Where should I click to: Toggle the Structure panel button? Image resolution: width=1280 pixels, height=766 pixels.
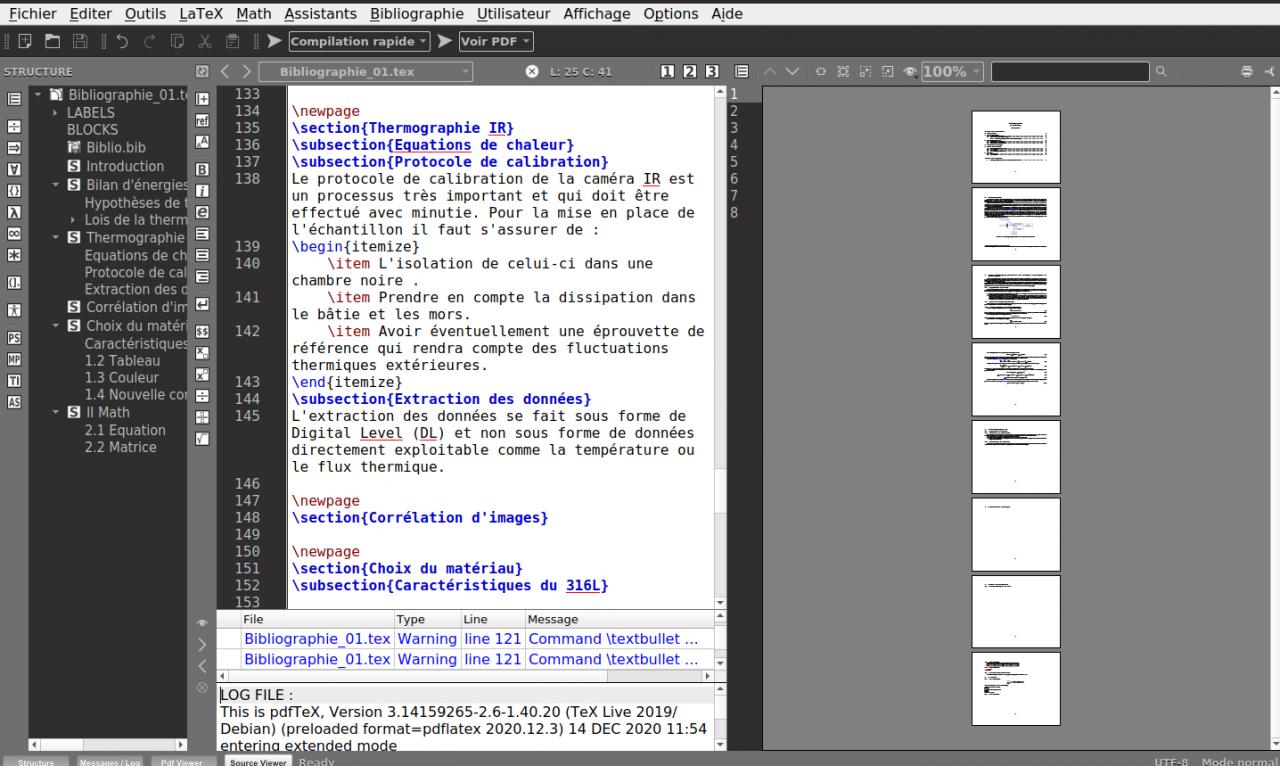pos(36,761)
